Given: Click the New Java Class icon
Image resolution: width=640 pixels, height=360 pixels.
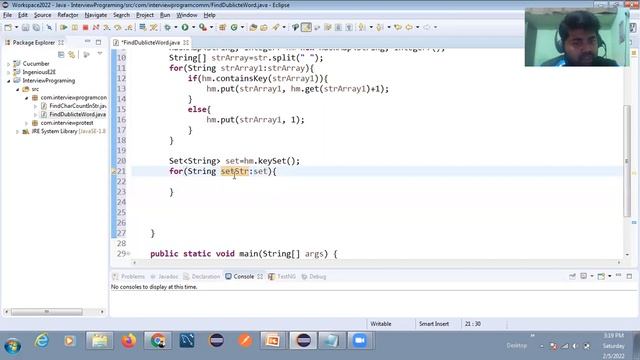Looking at the screenshot, I should pos(234,27).
